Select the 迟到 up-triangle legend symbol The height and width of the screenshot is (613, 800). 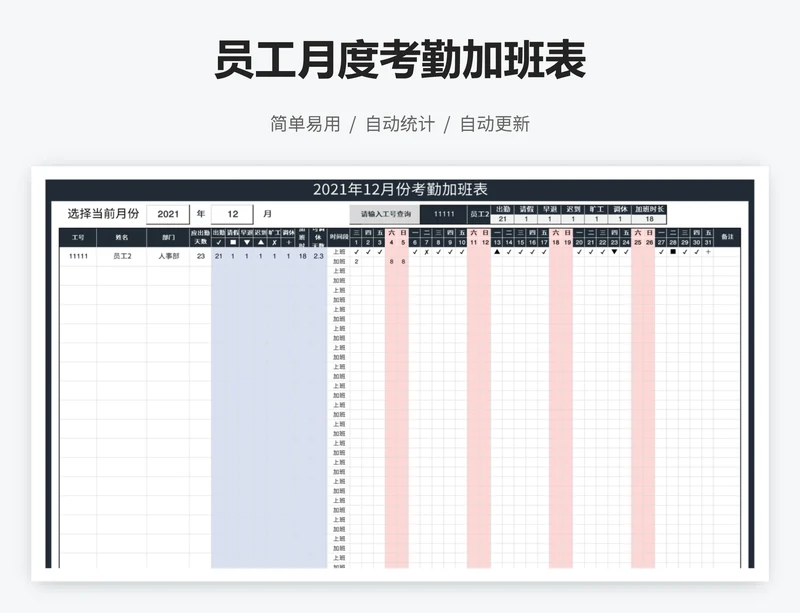(261, 242)
